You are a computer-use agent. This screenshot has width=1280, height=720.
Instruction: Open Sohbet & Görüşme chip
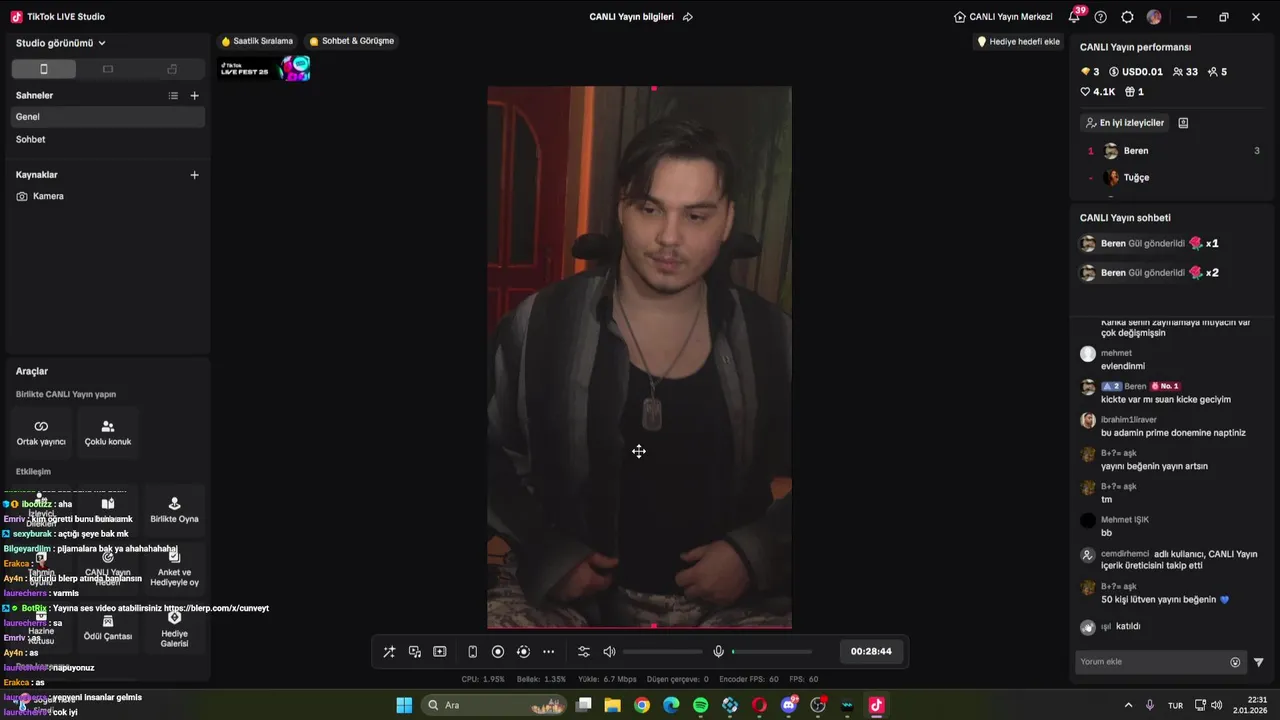coord(351,41)
